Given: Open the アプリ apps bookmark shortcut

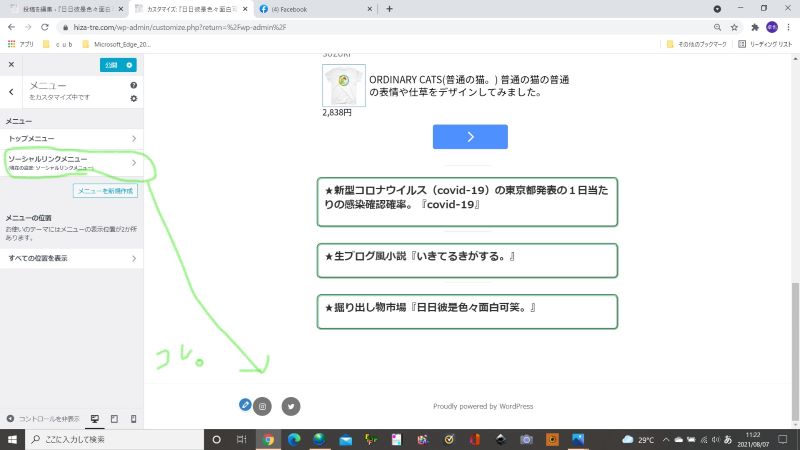Looking at the screenshot, I should click(x=20, y=44).
